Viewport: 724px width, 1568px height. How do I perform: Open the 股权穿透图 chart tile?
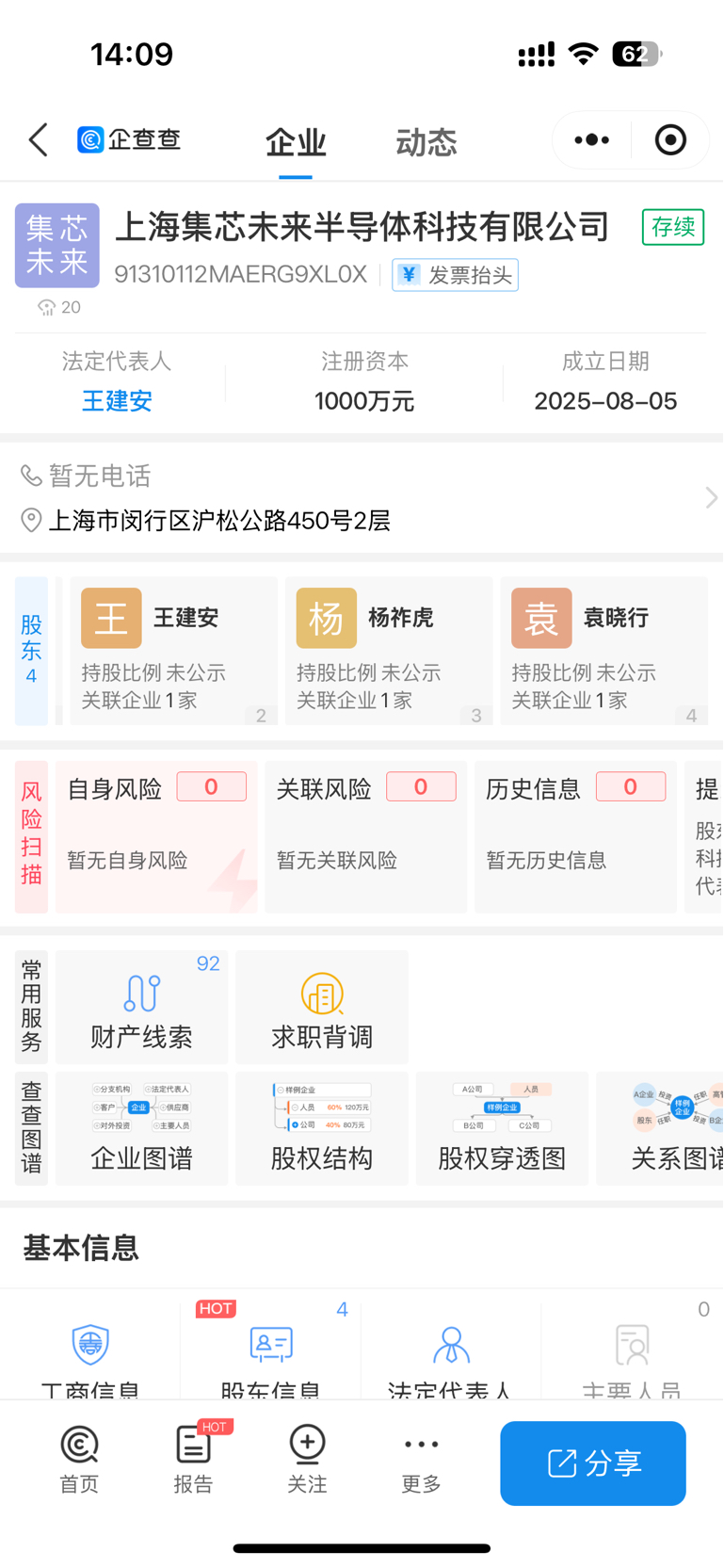(502, 1128)
